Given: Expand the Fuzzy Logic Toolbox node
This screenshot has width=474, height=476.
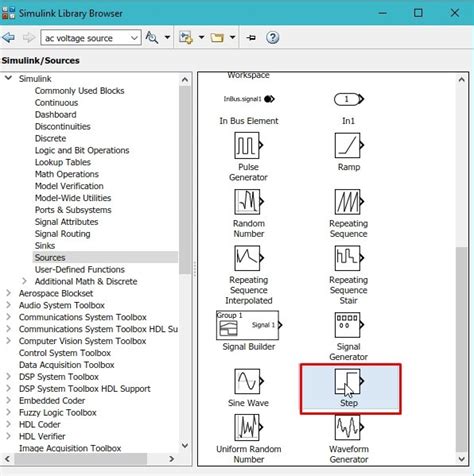Looking at the screenshot, I should pos(8,412).
